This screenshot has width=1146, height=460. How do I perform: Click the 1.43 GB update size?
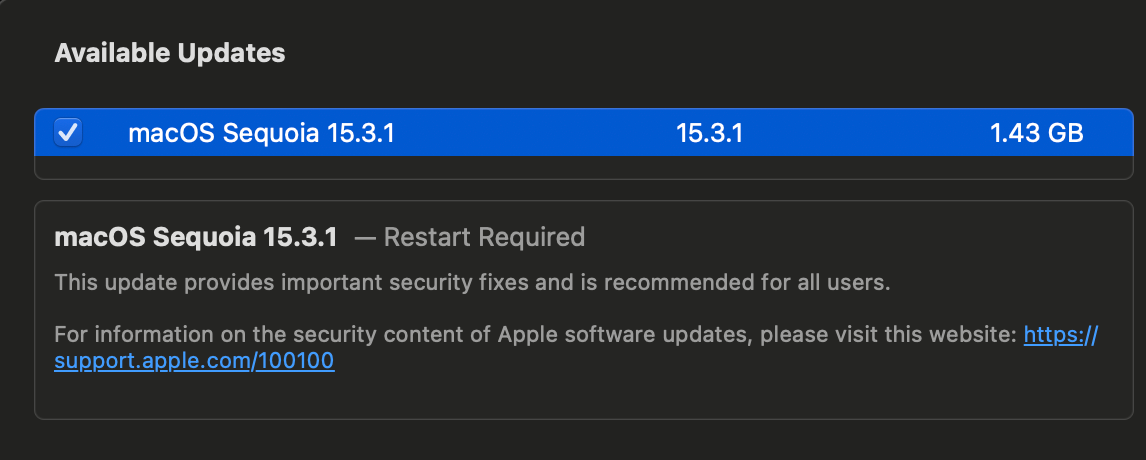1036,133
